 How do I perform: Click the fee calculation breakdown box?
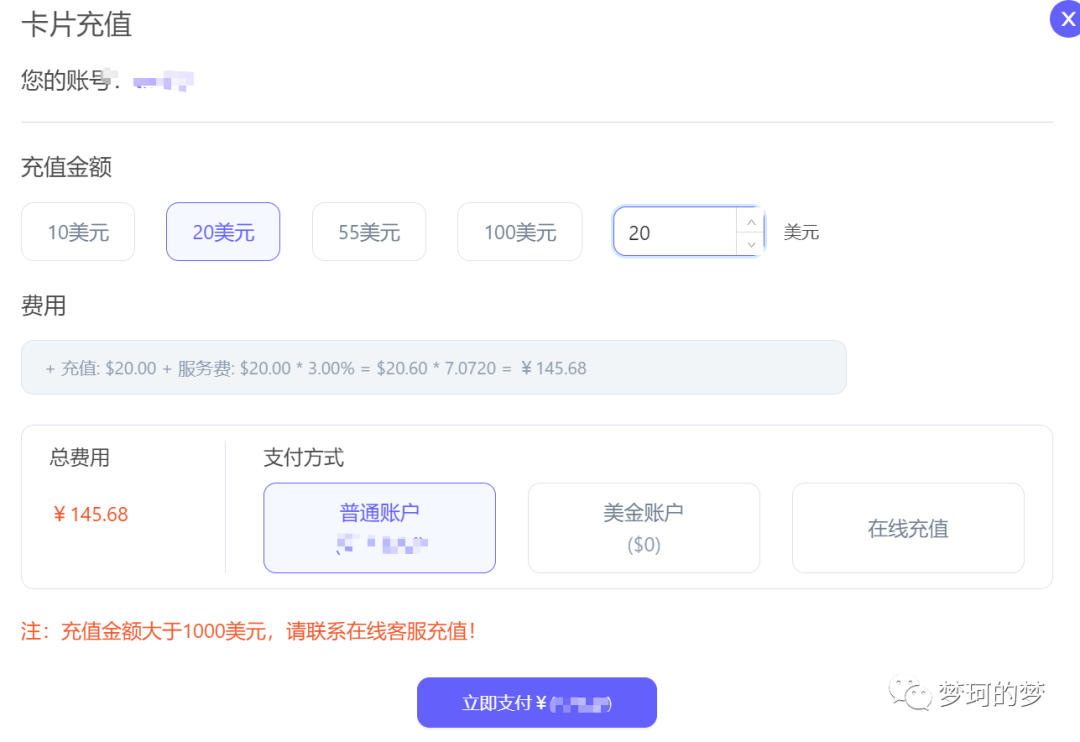point(433,368)
